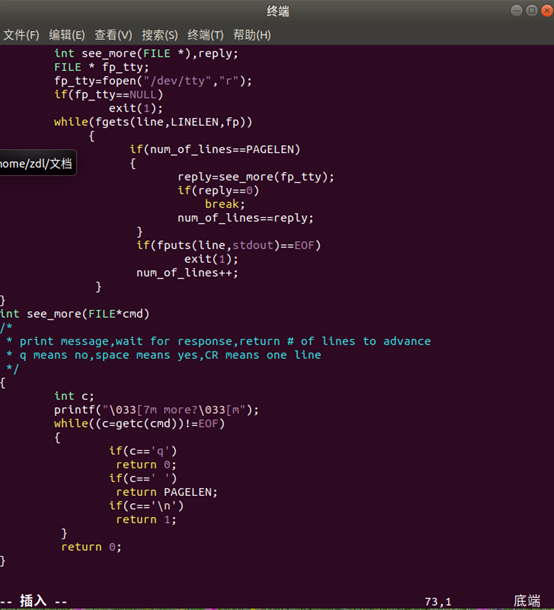Click the '底端' scroll position indicator
554x610 pixels.
click(x=527, y=601)
